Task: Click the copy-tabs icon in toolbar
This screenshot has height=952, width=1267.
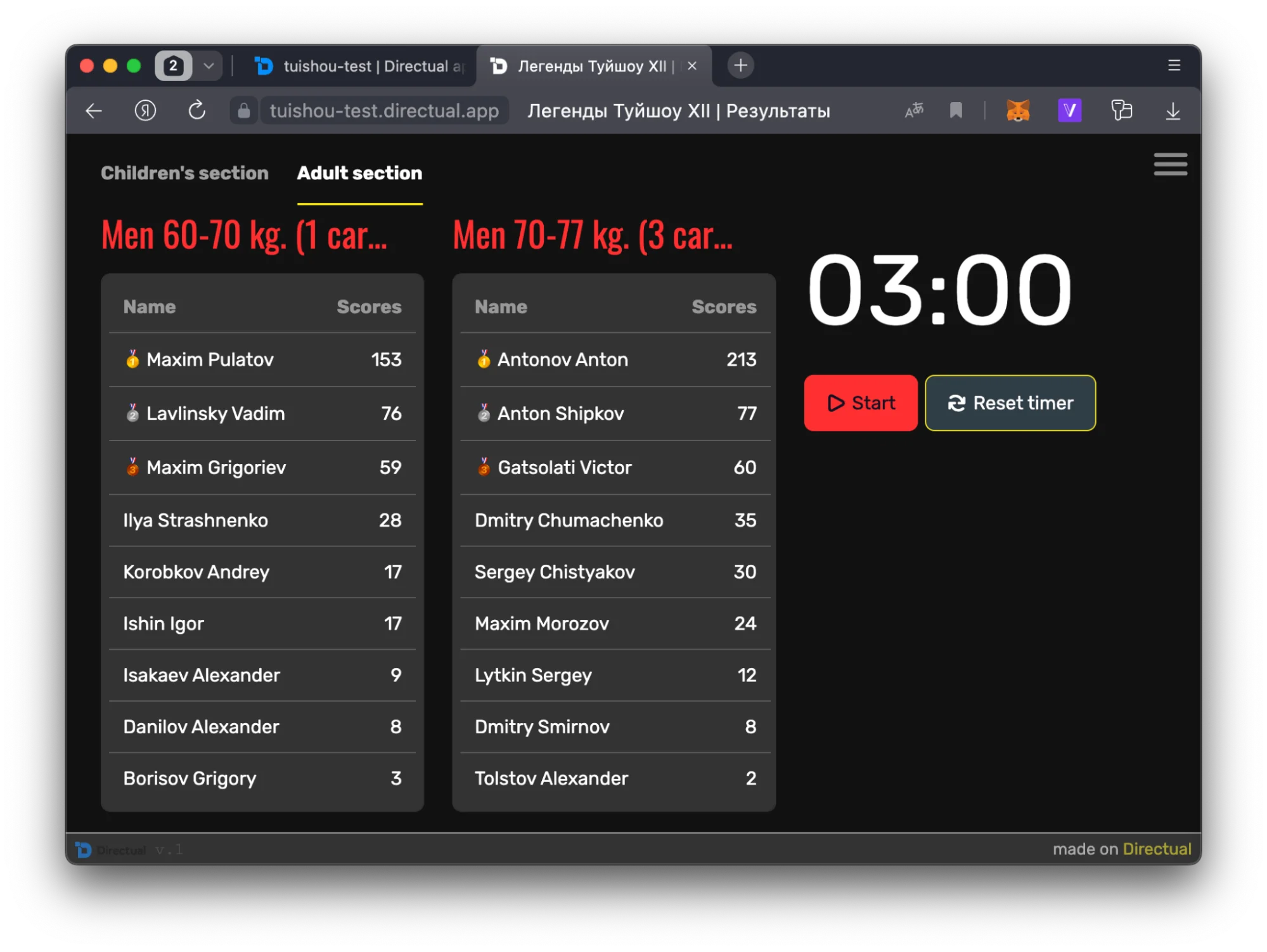Action: [1121, 111]
